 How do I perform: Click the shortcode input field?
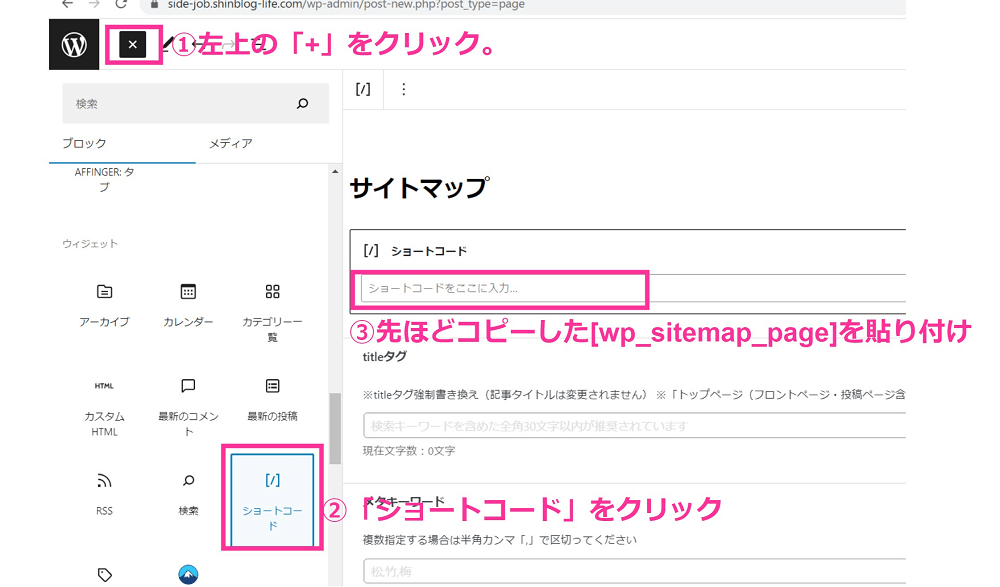pos(633,288)
